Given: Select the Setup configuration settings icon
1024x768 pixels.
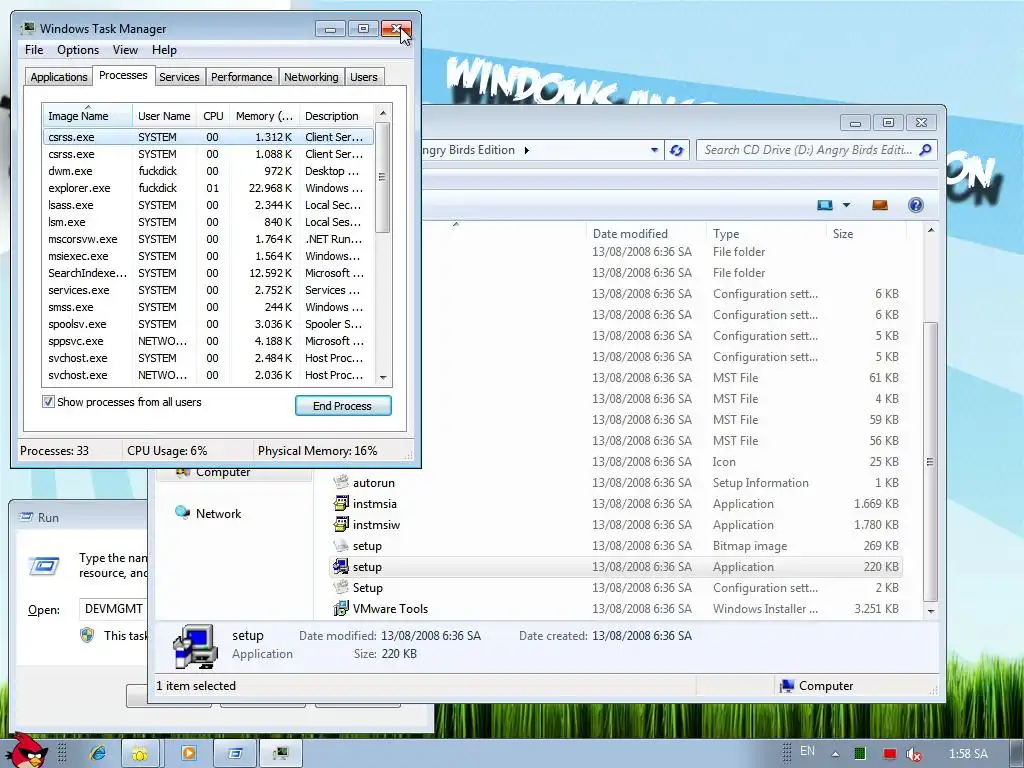Looking at the screenshot, I should click(x=341, y=587).
